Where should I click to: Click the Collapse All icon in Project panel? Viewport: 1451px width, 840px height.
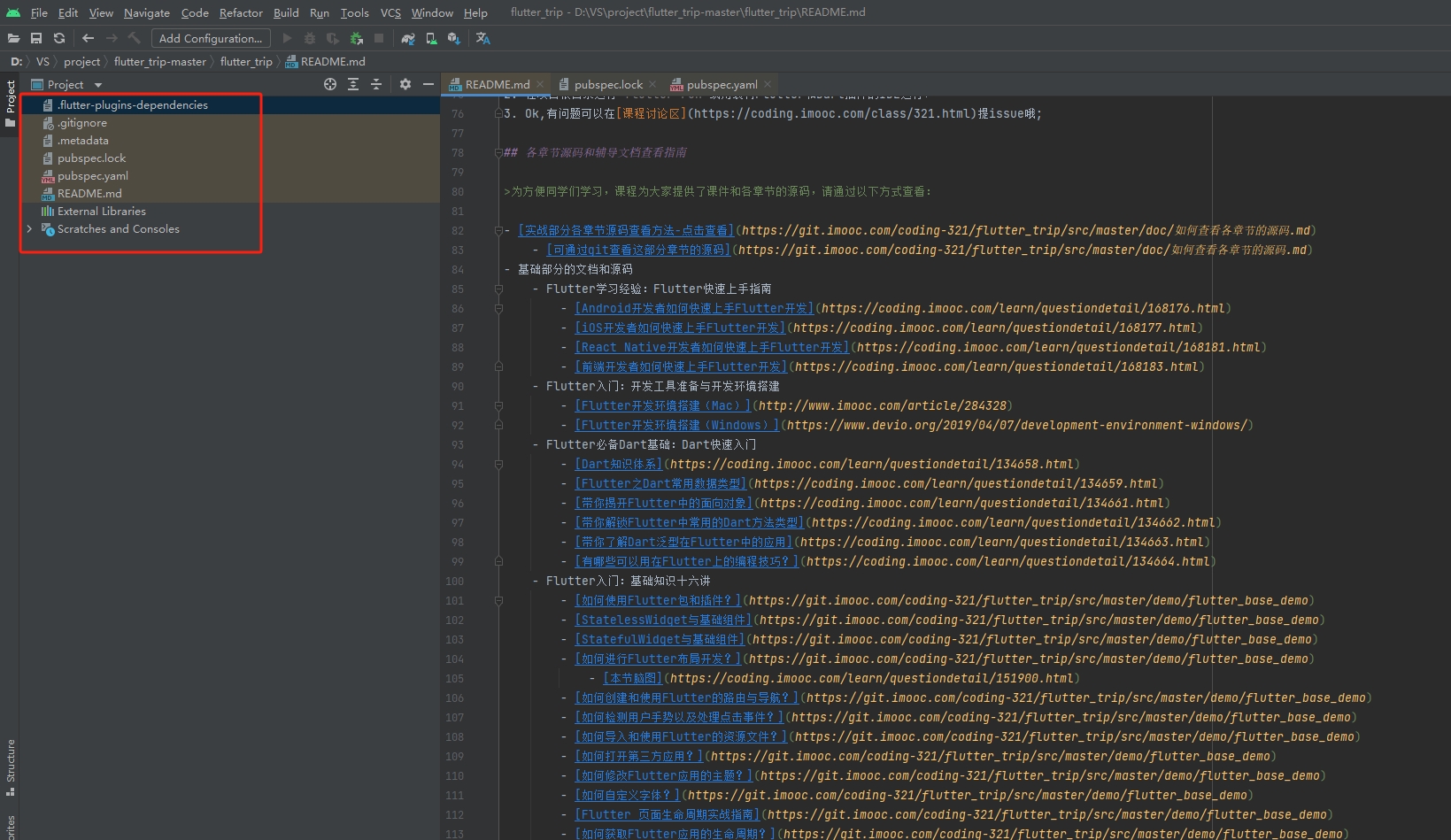[x=376, y=84]
